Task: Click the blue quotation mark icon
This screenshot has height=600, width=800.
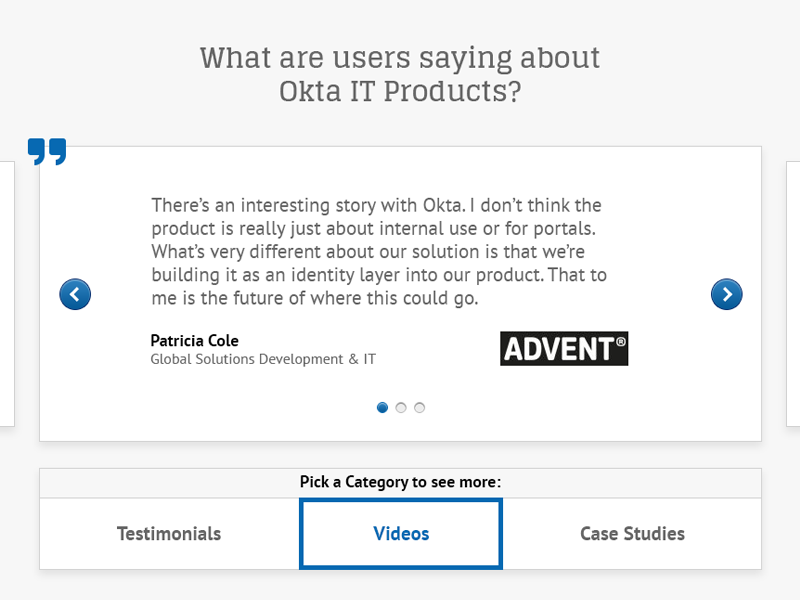Action: click(x=47, y=152)
